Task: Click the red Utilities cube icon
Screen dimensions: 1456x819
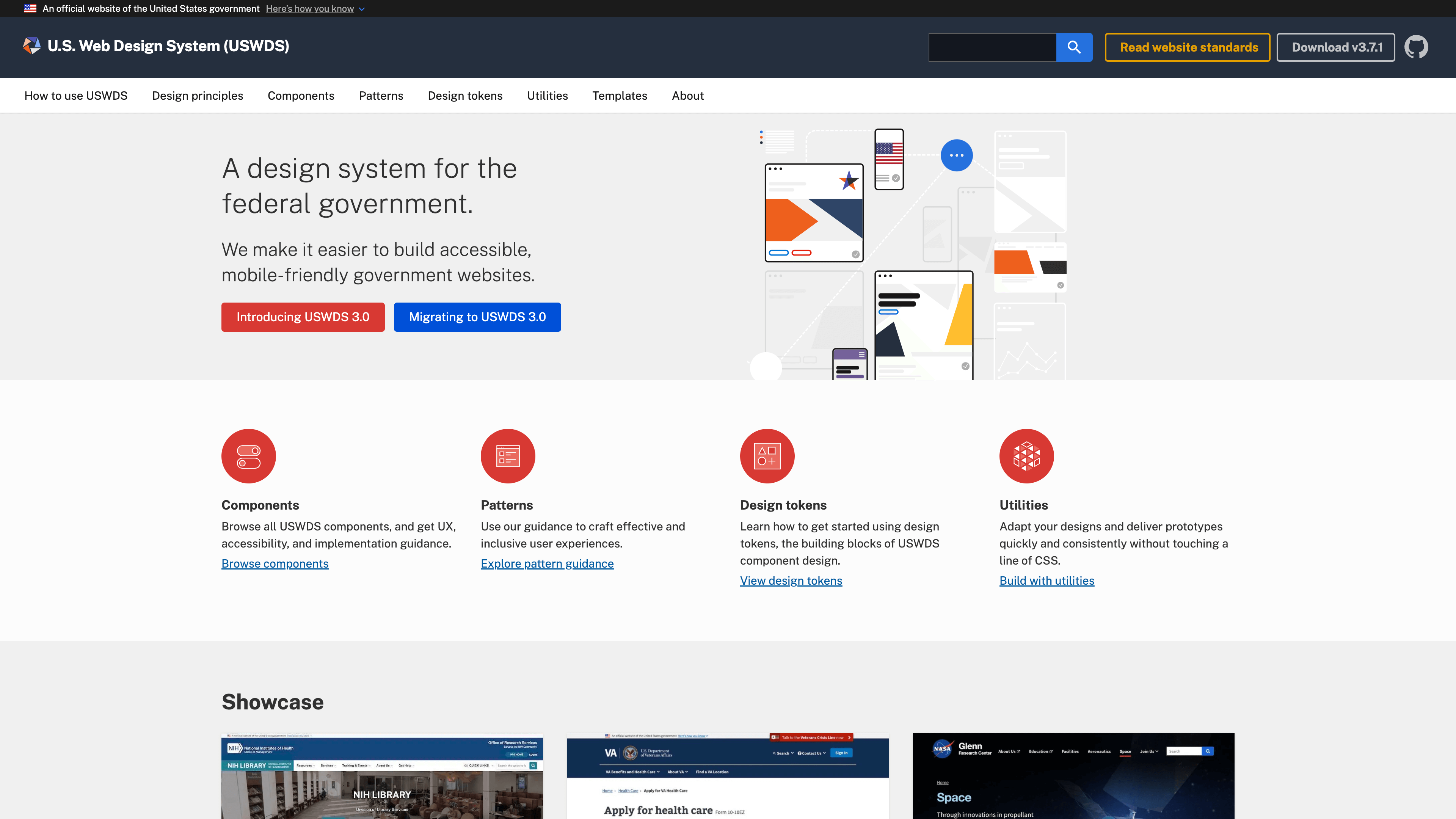Action: (x=1026, y=456)
